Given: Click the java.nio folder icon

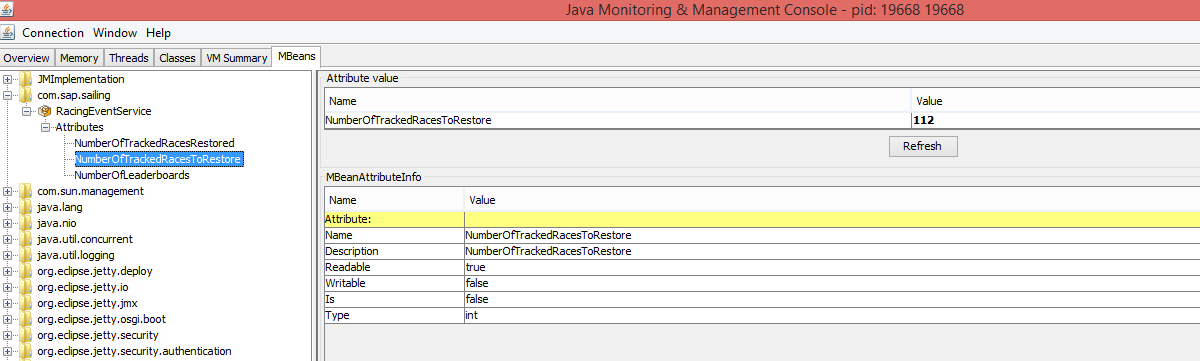Looking at the screenshot, I should [x=27, y=223].
